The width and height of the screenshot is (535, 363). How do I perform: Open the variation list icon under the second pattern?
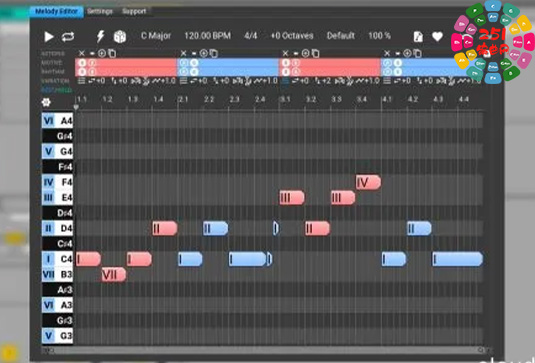coord(184,81)
